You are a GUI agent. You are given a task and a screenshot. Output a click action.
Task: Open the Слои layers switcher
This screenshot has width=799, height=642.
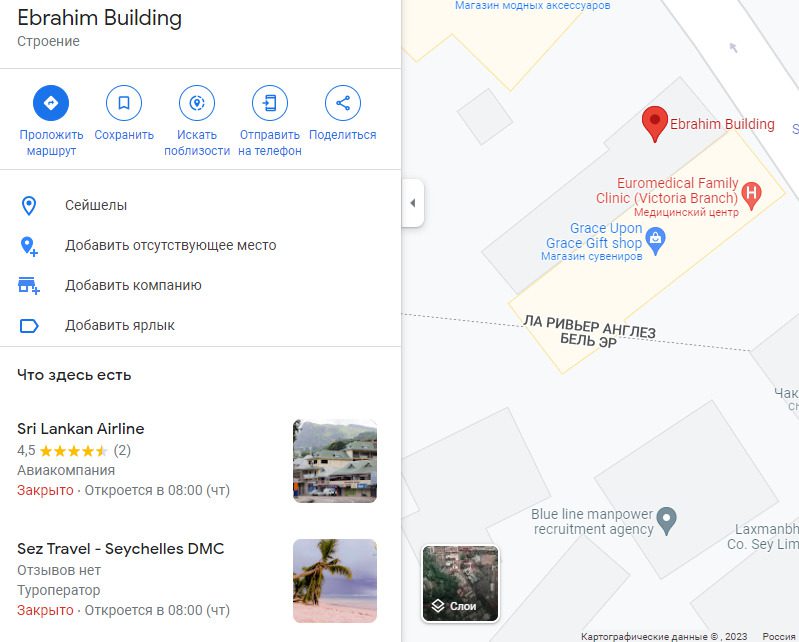(460, 583)
